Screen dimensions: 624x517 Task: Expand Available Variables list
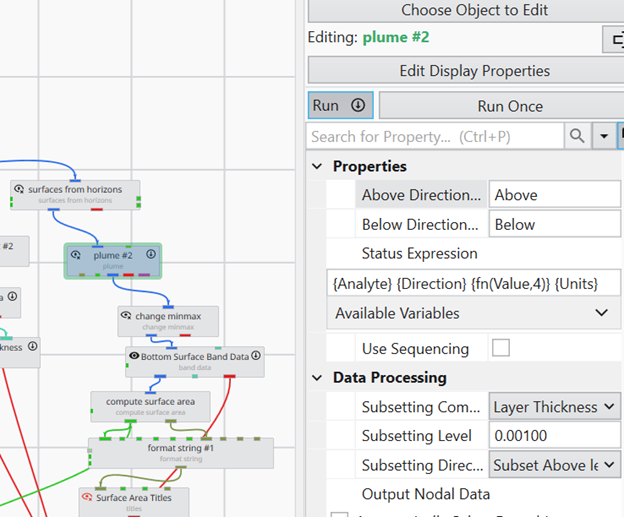[474, 313]
